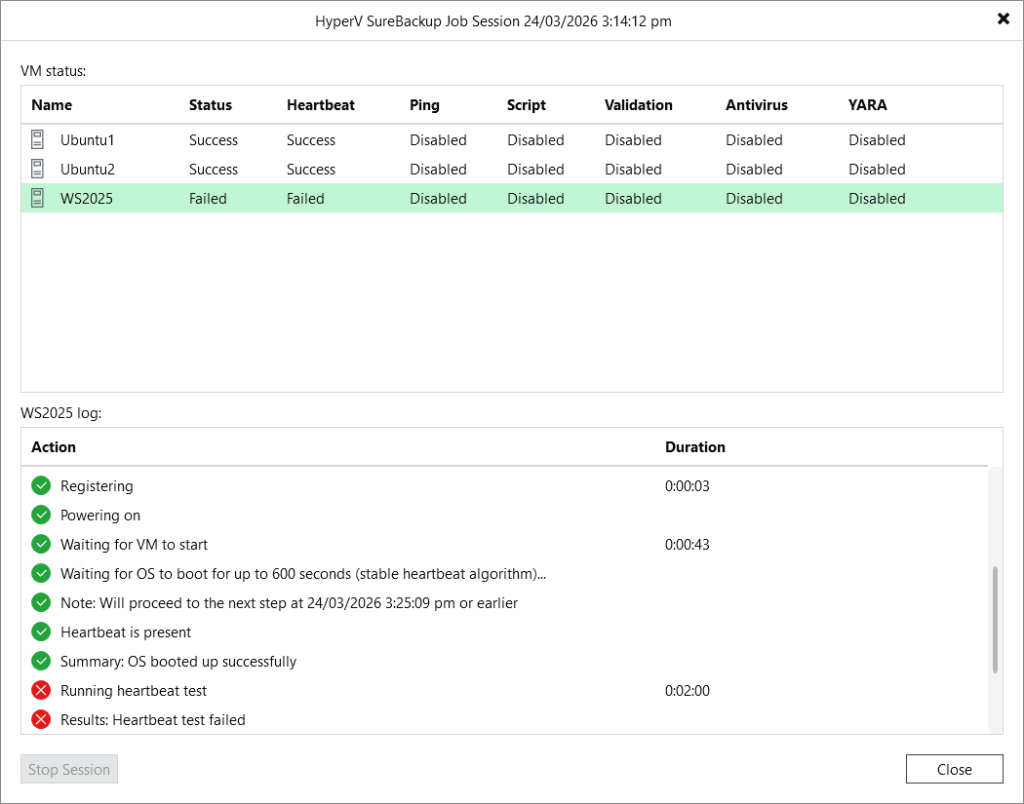Click the Heartbeat column header
The image size is (1024, 804).
coord(320,105)
